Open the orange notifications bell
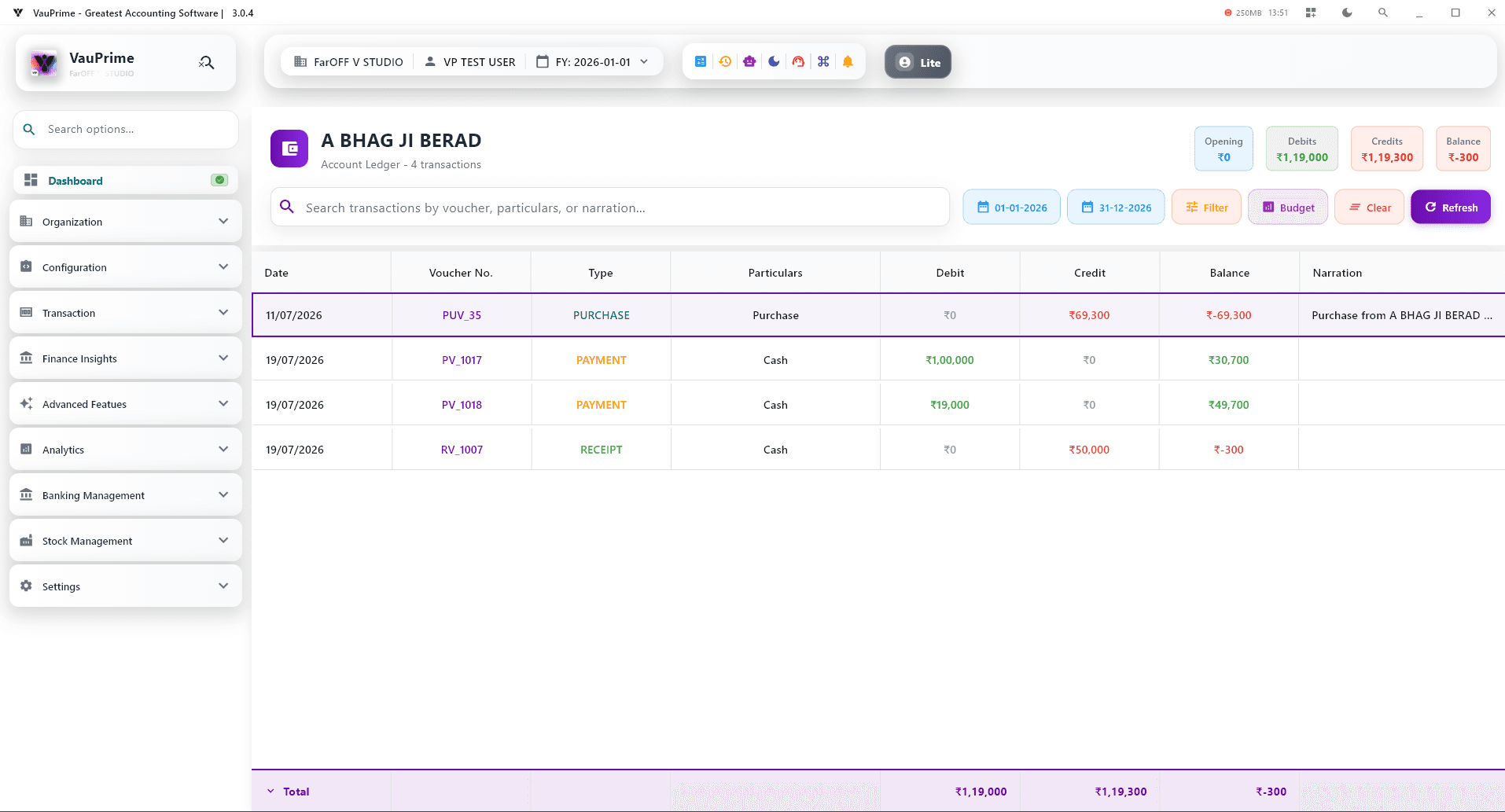 point(848,61)
